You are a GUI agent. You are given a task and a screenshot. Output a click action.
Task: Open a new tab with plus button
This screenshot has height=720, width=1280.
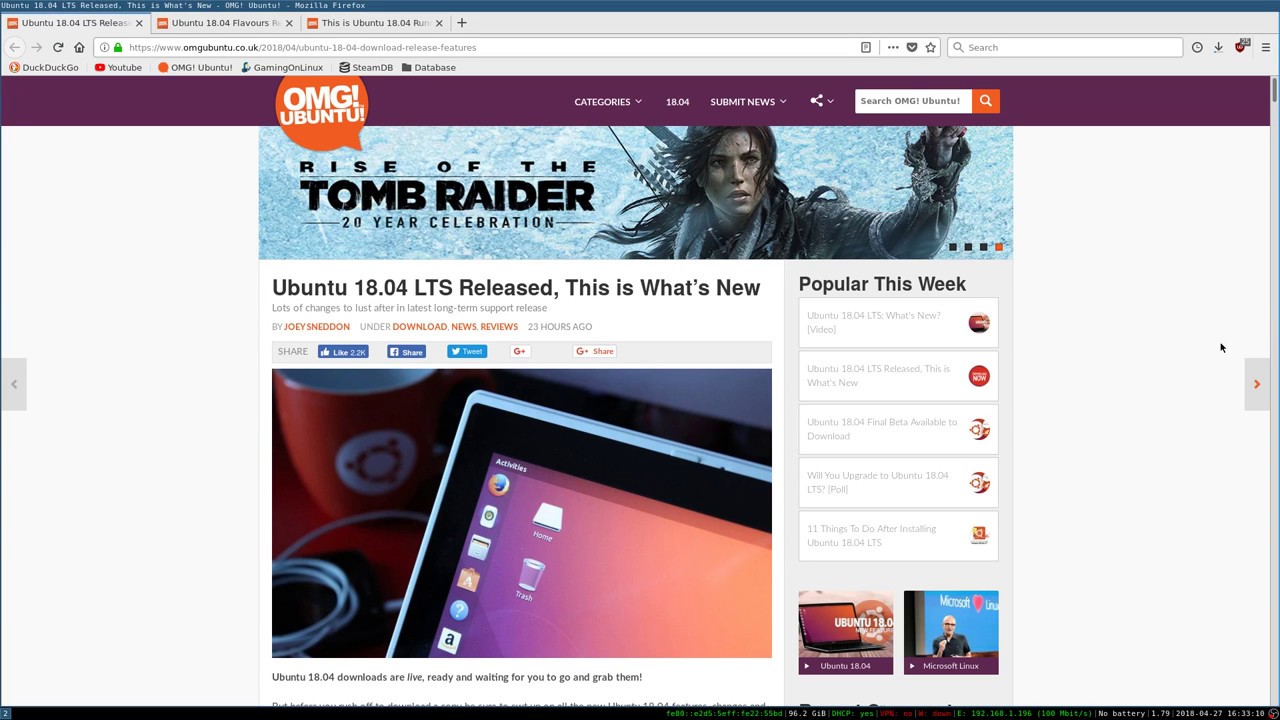461,22
